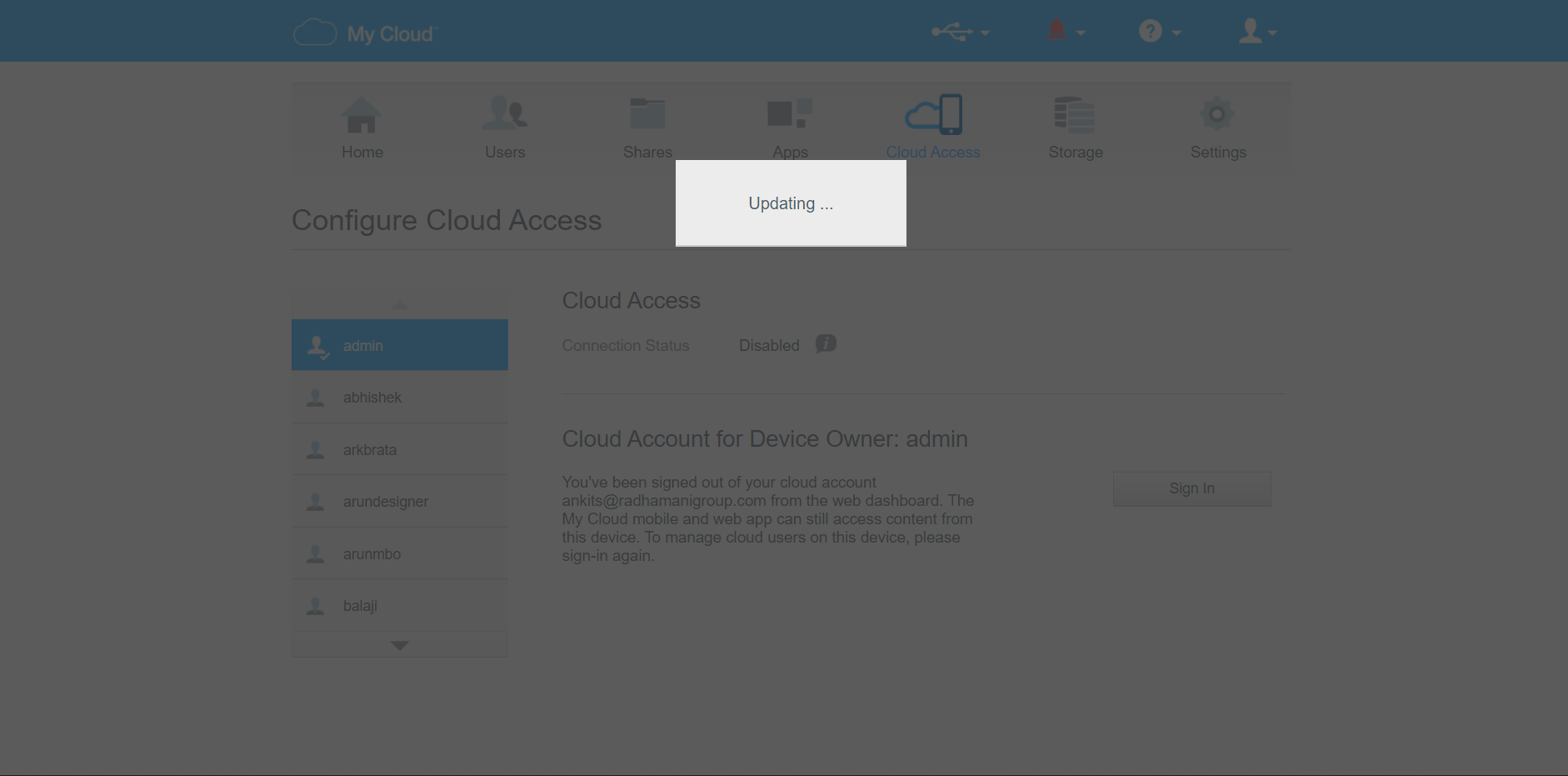1568x776 pixels.
Task: Click the abhishek user avatar icon
Action: 315,398
